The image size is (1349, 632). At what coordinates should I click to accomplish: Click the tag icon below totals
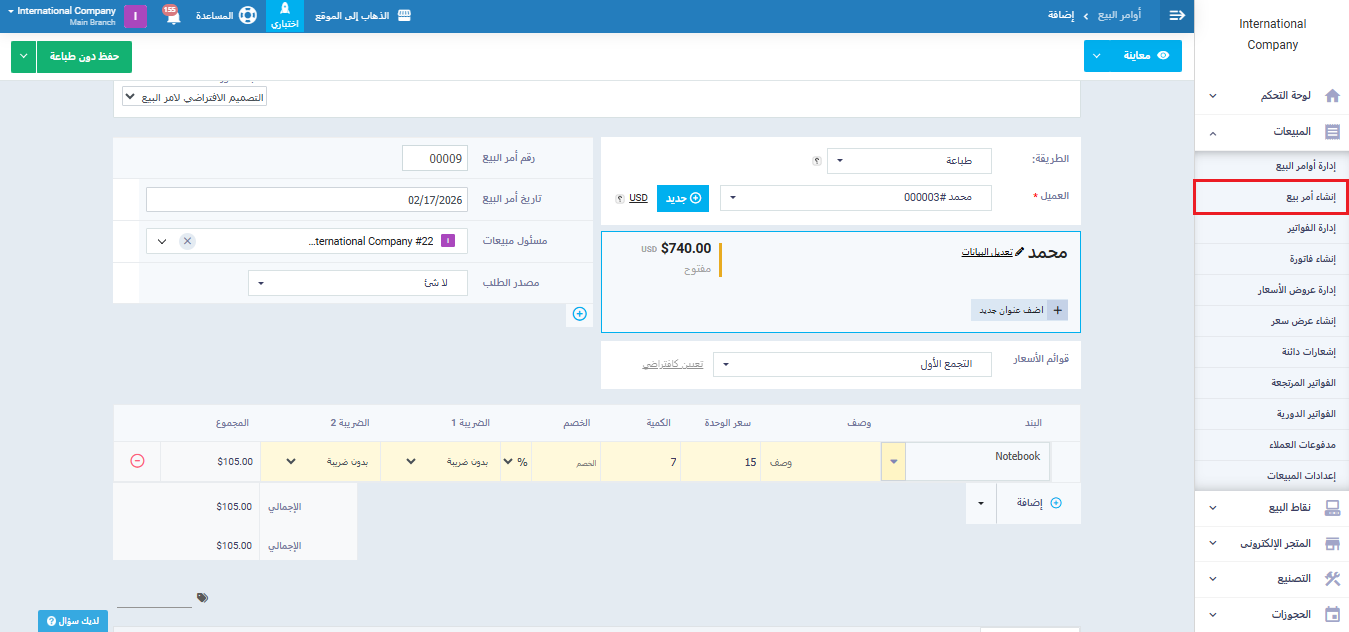pos(203,597)
